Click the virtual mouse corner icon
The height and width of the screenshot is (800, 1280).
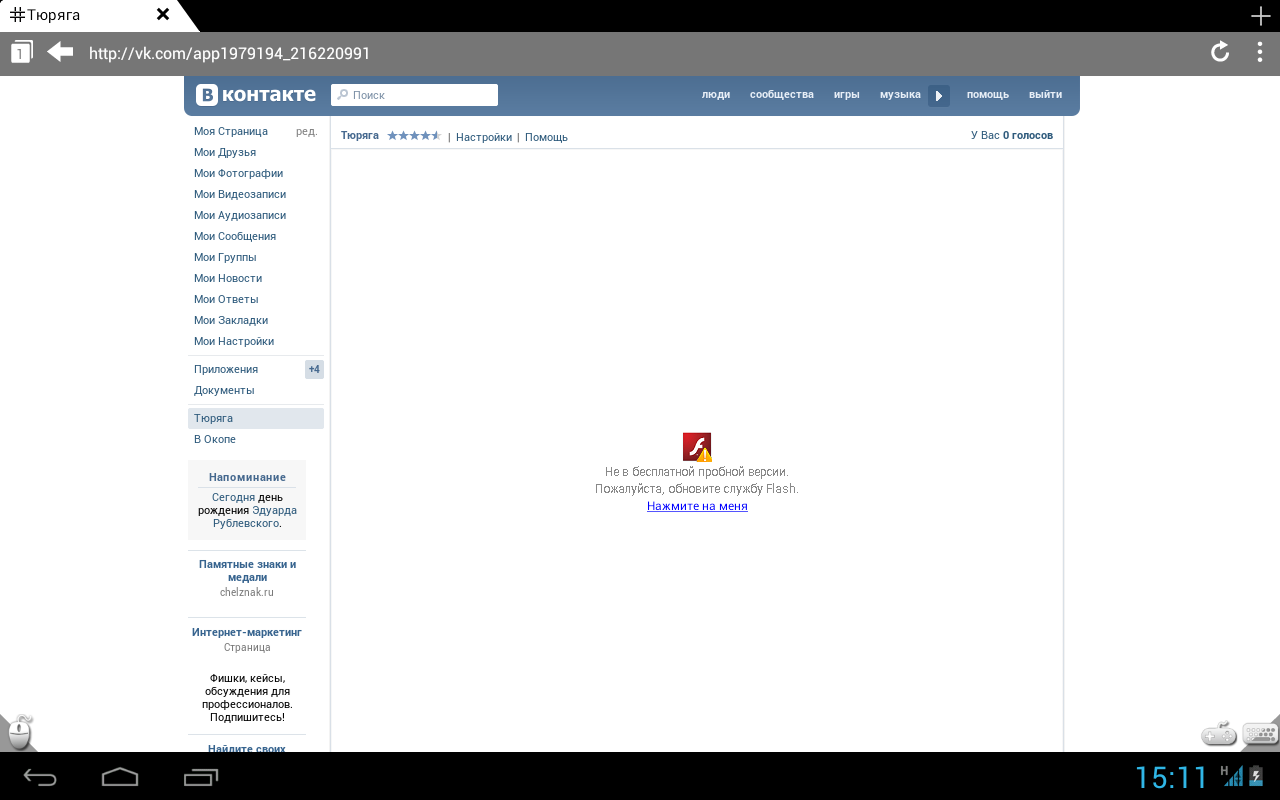tap(18, 733)
